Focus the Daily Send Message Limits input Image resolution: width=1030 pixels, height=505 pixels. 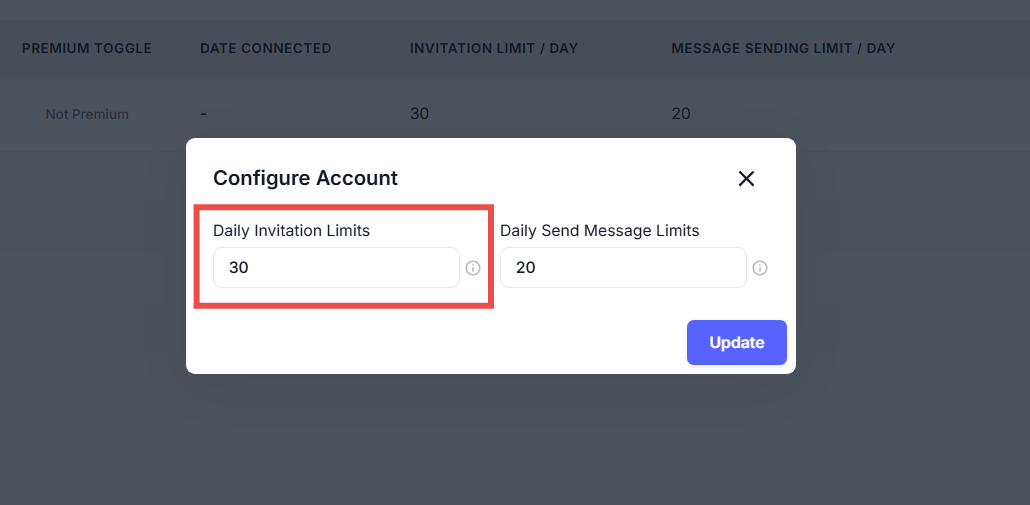[623, 268]
